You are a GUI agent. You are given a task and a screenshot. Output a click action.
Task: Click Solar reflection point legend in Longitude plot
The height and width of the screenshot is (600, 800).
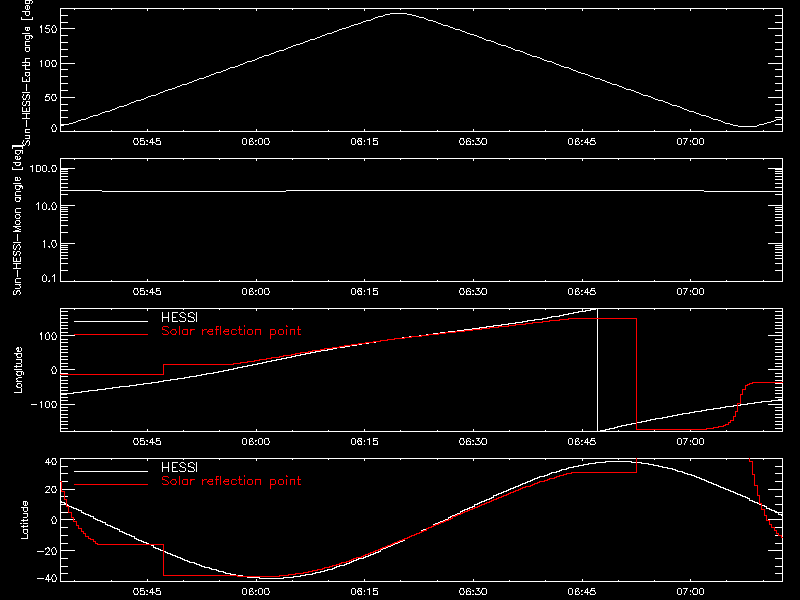(231, 331)
